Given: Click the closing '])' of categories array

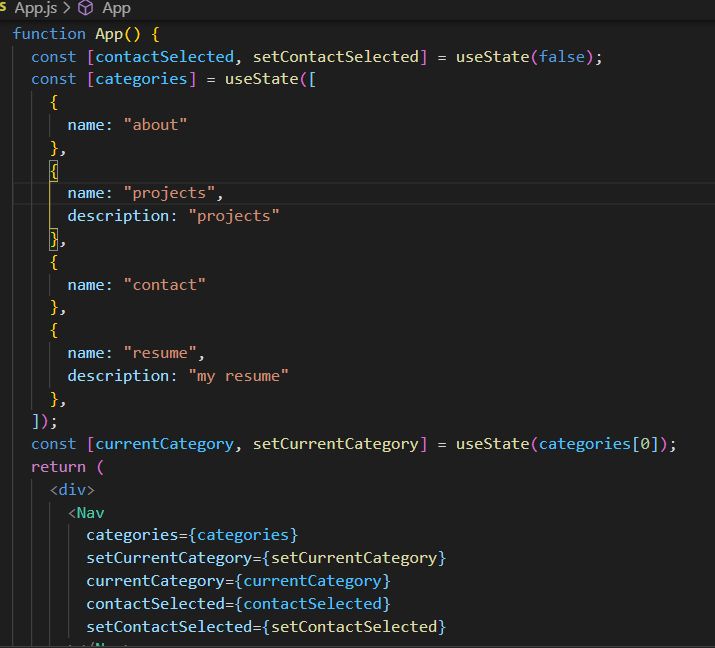Looking at the screenshot, I should pos(40,421).
